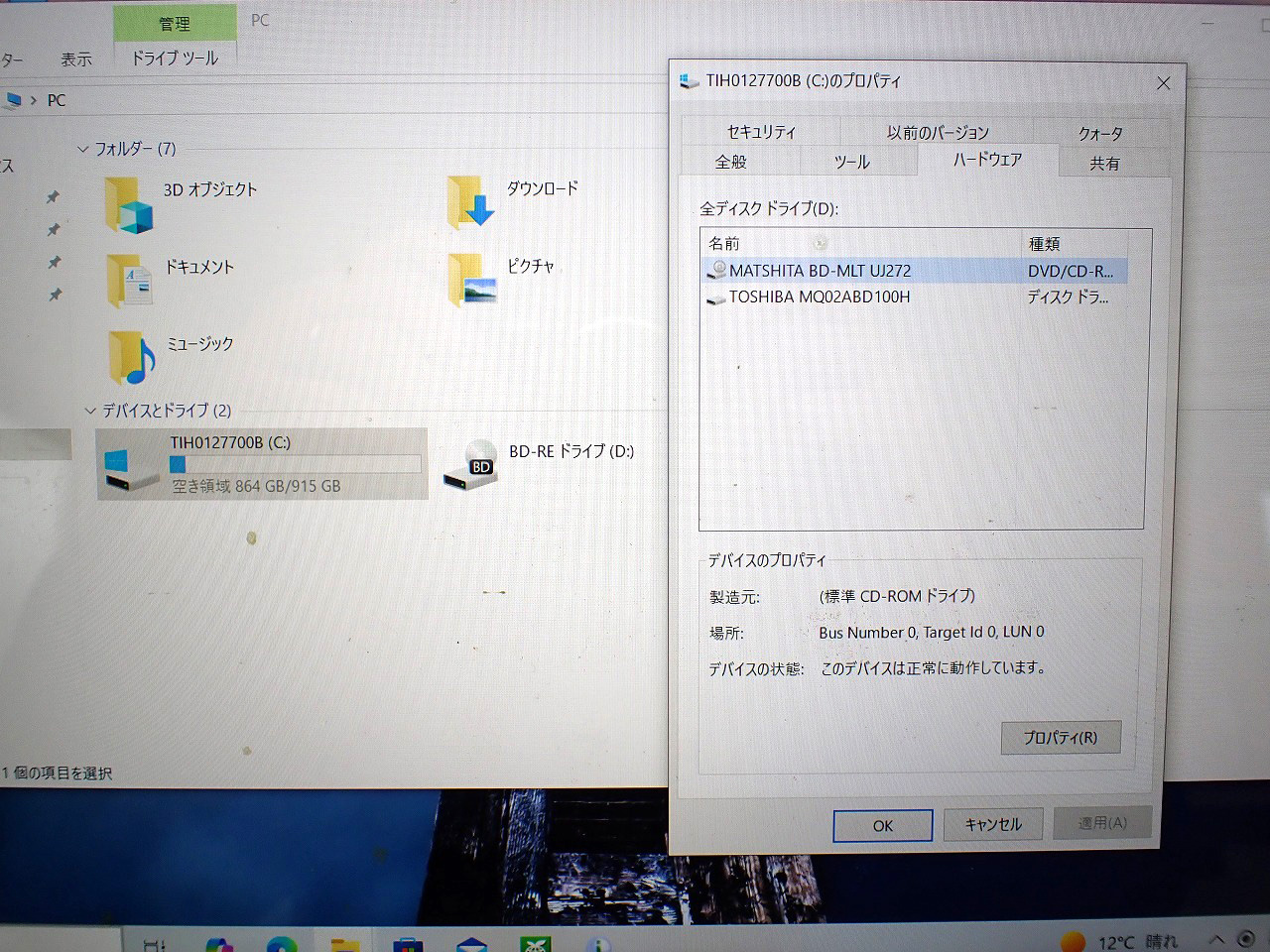
Task: Confirm with the OK button
Action: [883, 825]
